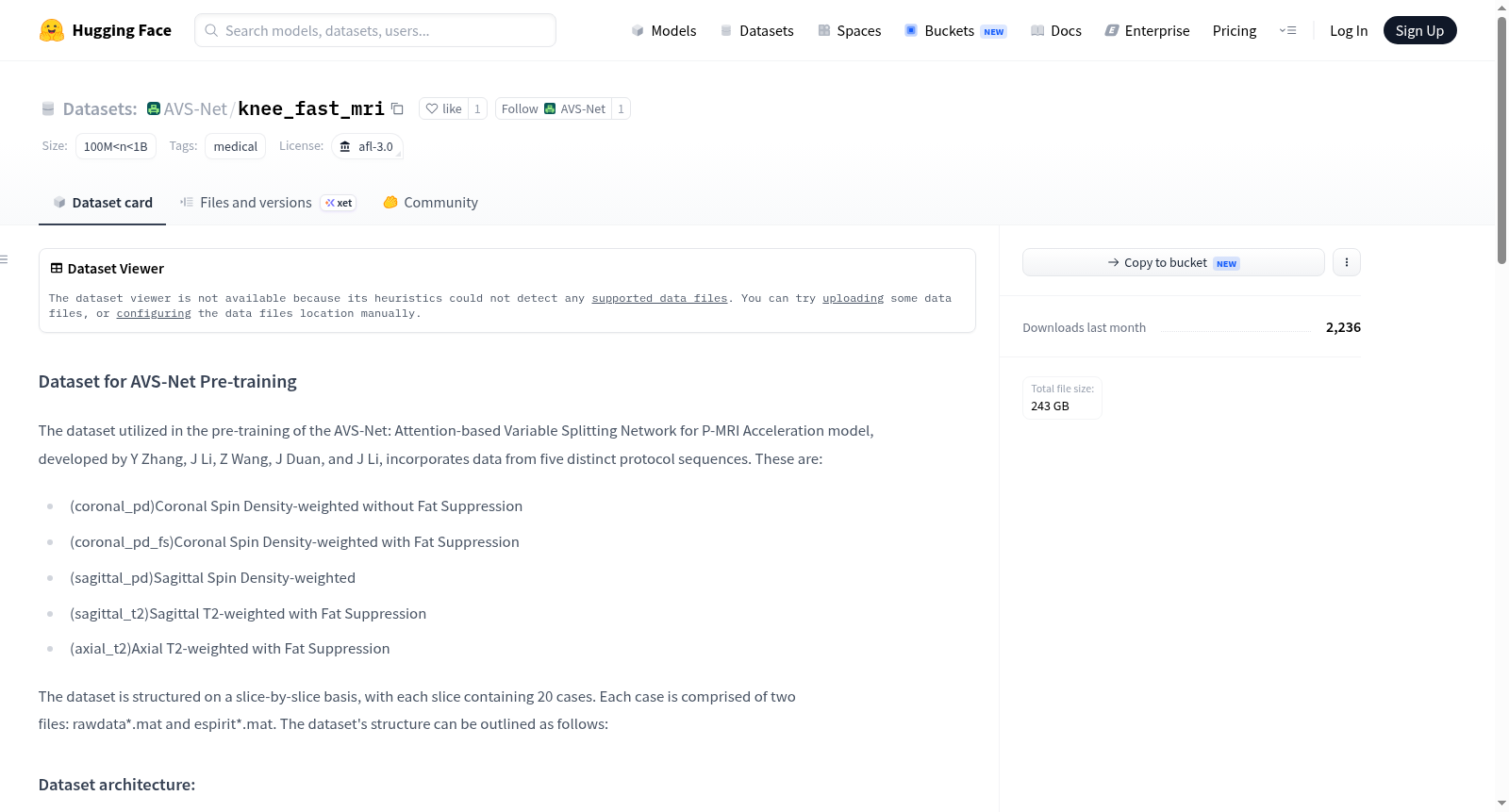Screen dimensions: 1509x812
Task: Go to Datasets in the navigation
Action: (x=757, y=30)
